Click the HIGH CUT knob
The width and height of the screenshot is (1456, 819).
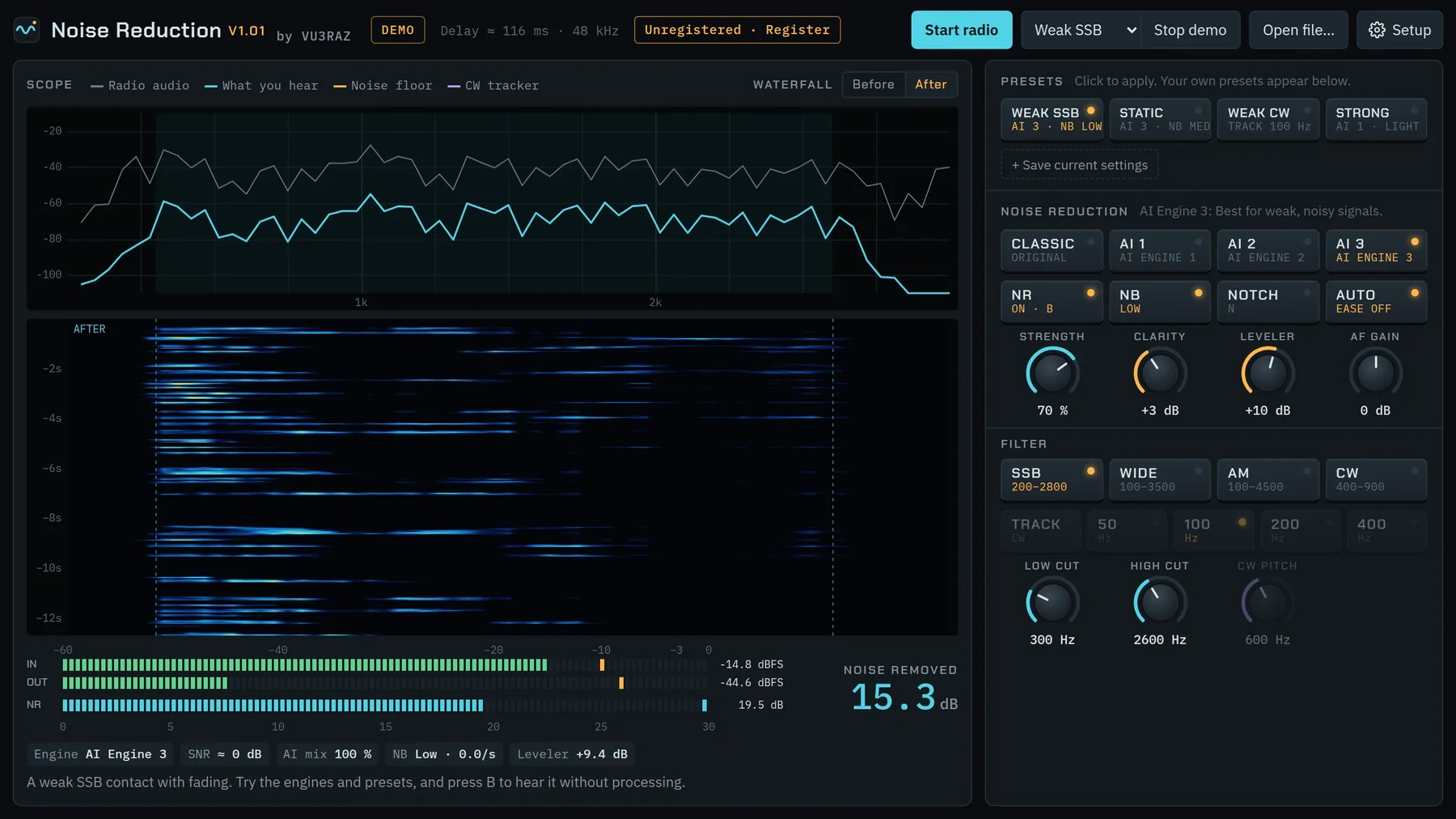pos(1160,602)
